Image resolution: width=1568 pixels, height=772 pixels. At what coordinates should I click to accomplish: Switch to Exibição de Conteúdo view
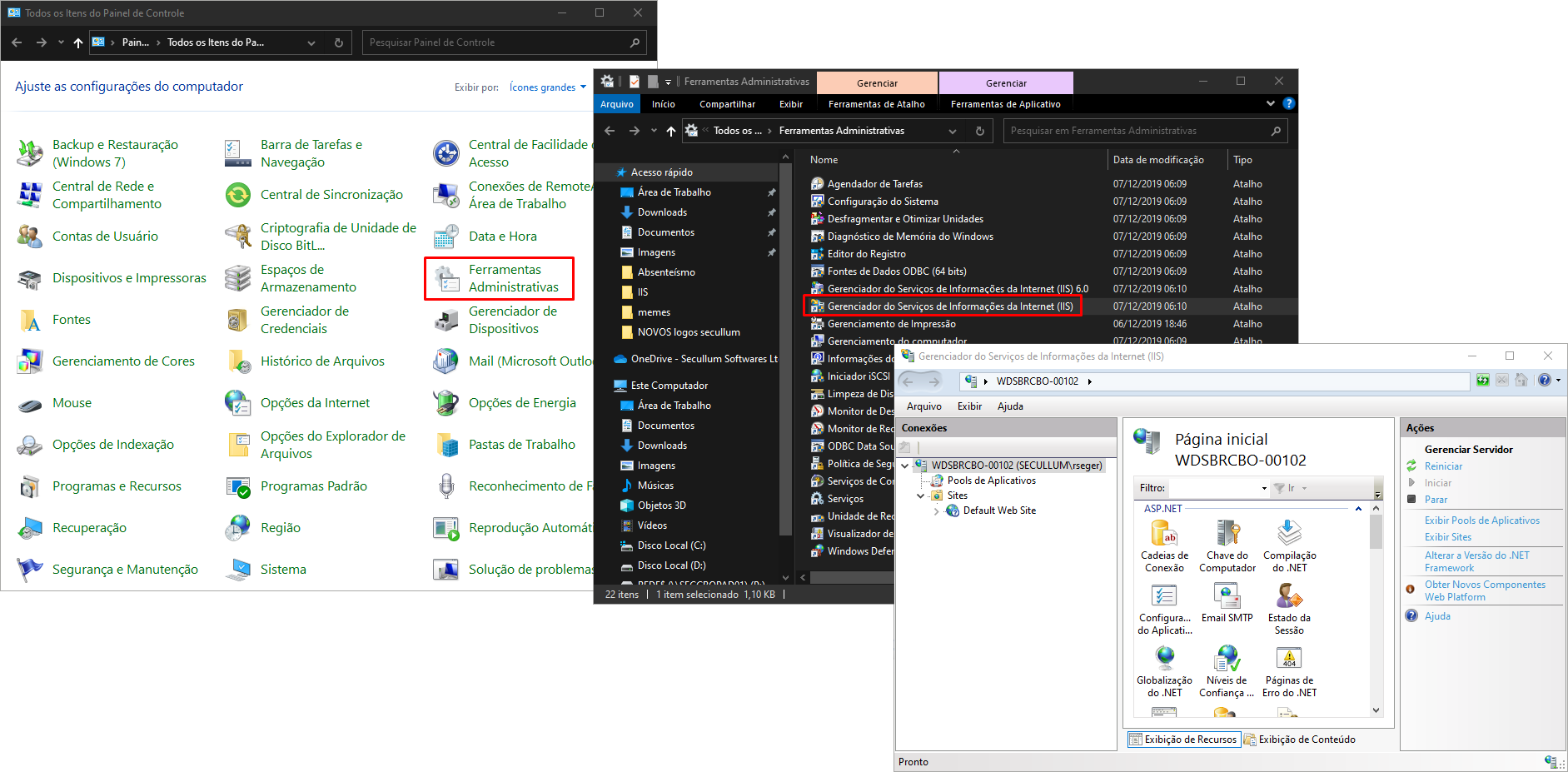coord(1299,740)
